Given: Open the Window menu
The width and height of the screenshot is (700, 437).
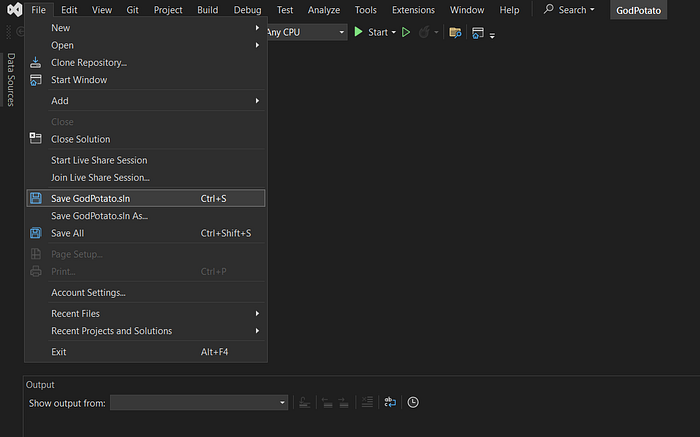Looking at the screenshot, I should click(x=467, y=9).
